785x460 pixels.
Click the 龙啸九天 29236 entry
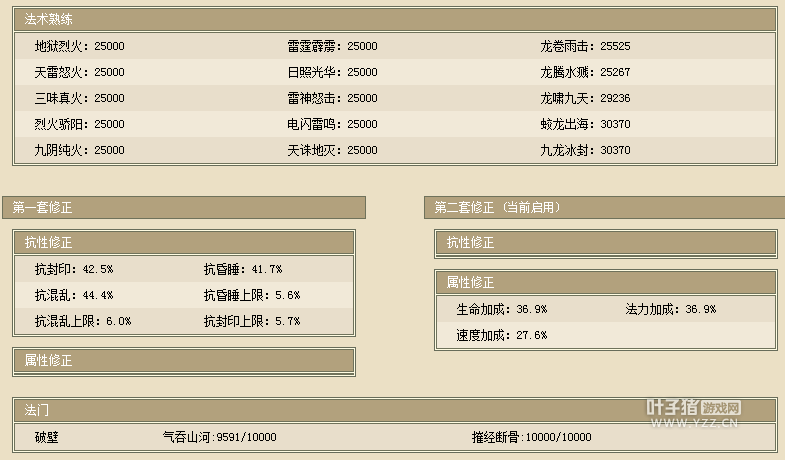[585, 98]
